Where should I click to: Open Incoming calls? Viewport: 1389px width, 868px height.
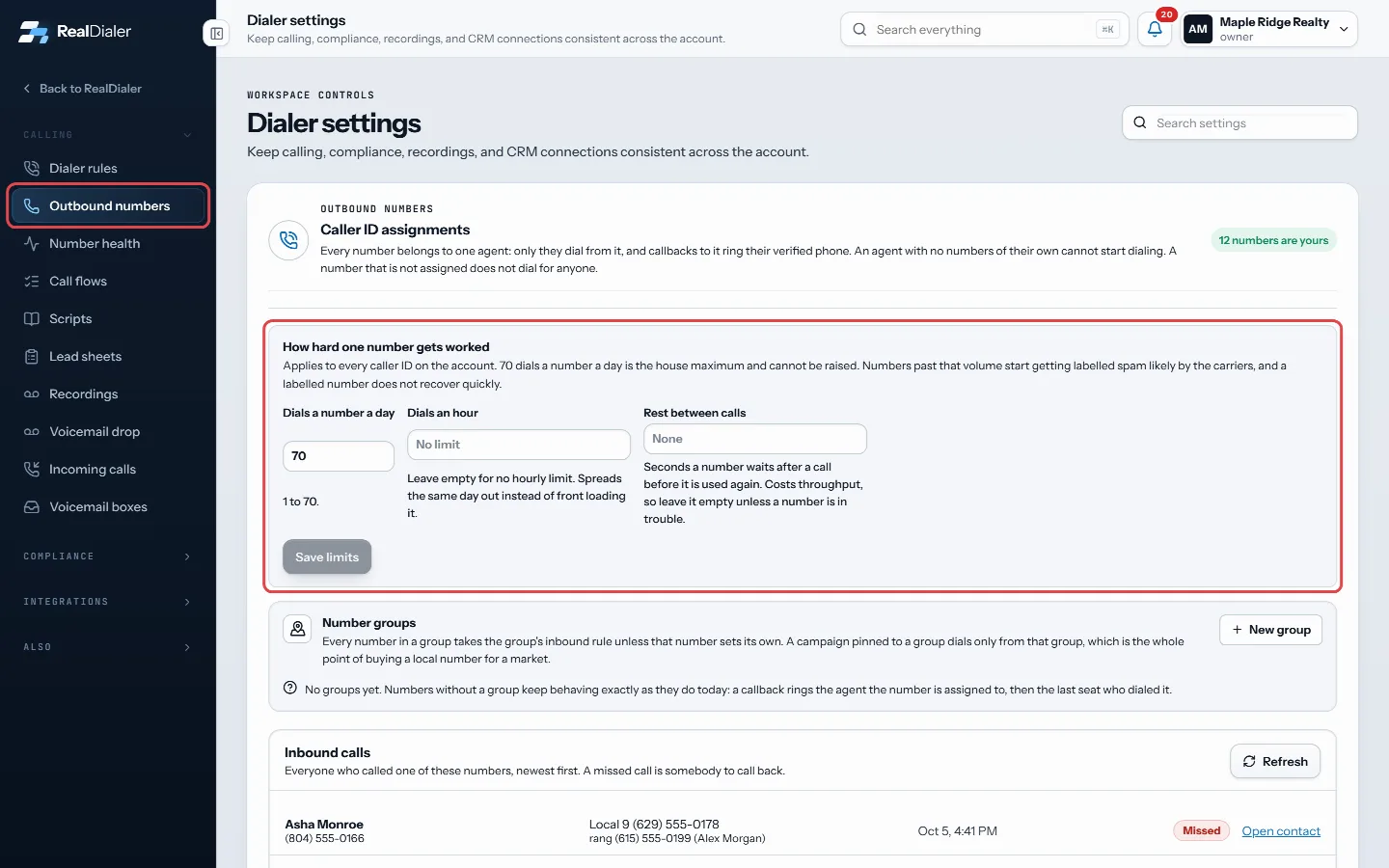tap(107, 469)
